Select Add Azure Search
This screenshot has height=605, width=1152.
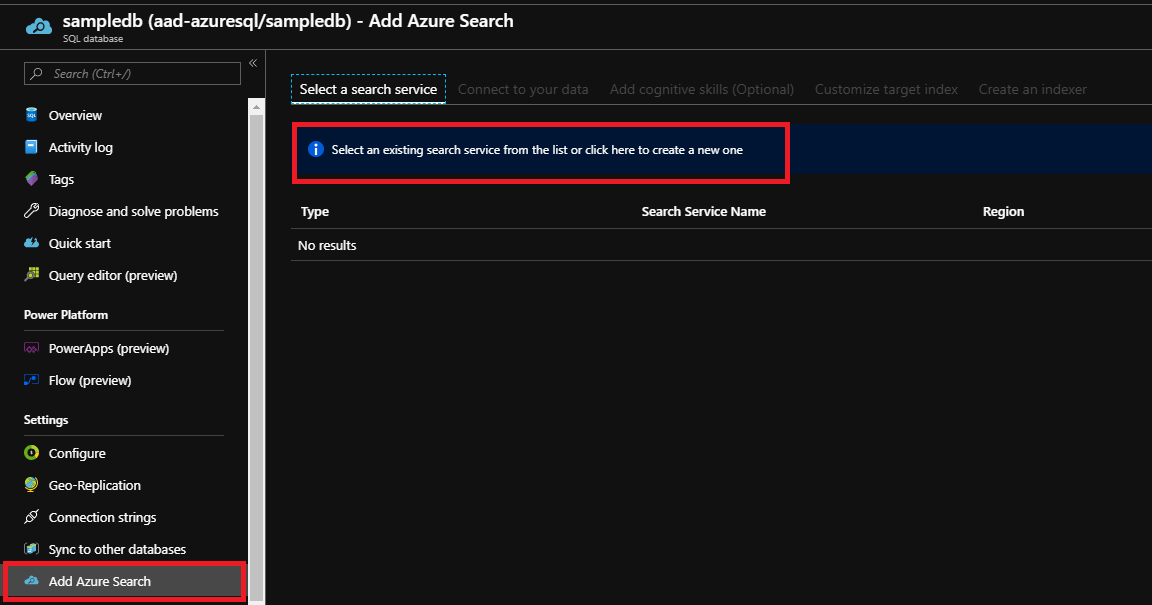coord(100,581)
